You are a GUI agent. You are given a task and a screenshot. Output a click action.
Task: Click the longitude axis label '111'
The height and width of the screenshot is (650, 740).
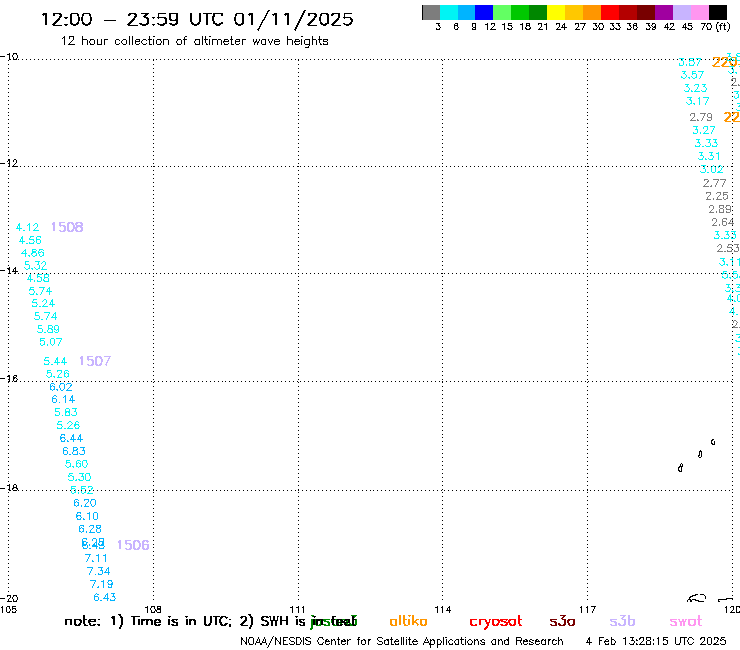coord(297,609)
